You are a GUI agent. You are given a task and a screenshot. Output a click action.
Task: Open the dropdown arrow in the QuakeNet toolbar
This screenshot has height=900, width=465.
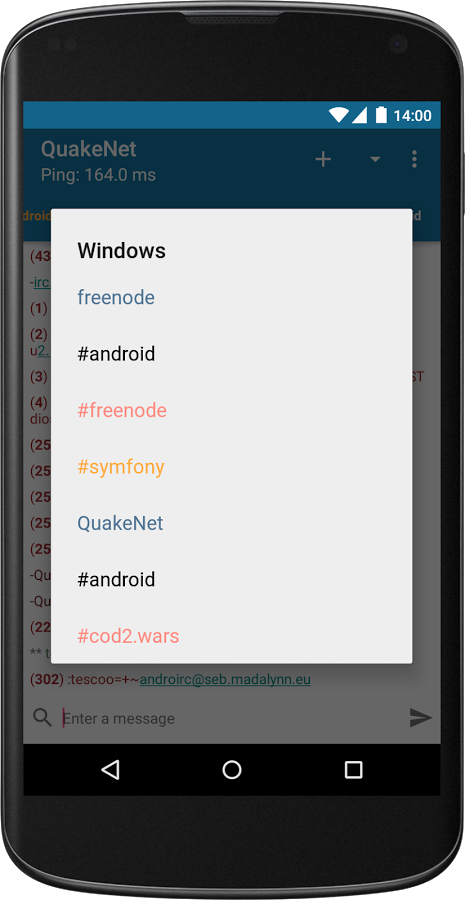point(375,159)
